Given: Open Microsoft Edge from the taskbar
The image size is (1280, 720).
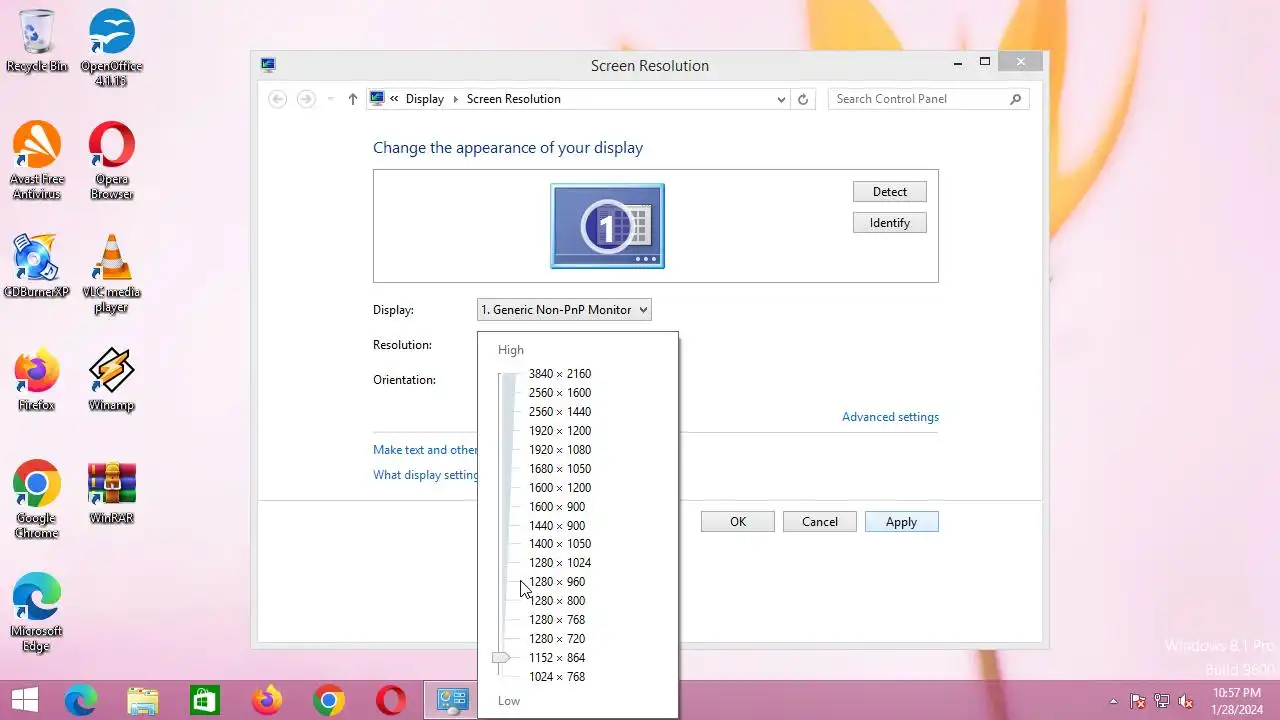Looking at the screenshot, I should tap(81, 700).
